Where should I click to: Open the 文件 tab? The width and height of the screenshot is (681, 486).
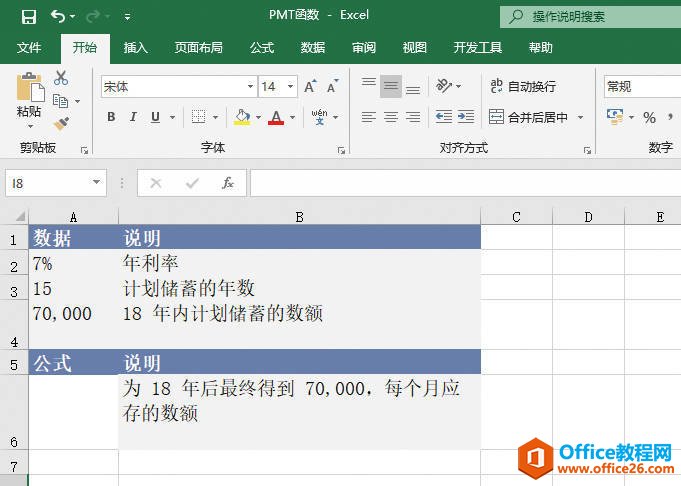pos(29,47)
